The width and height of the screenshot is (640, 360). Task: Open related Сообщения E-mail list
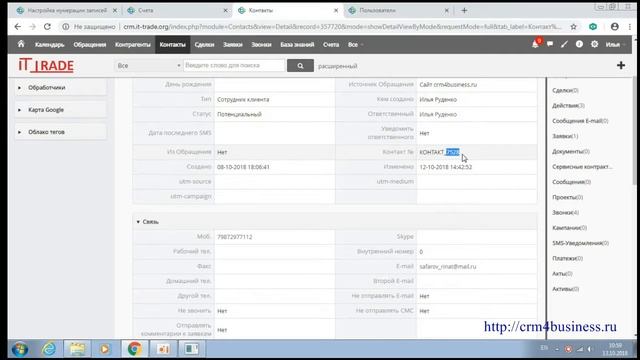(580, 121)
